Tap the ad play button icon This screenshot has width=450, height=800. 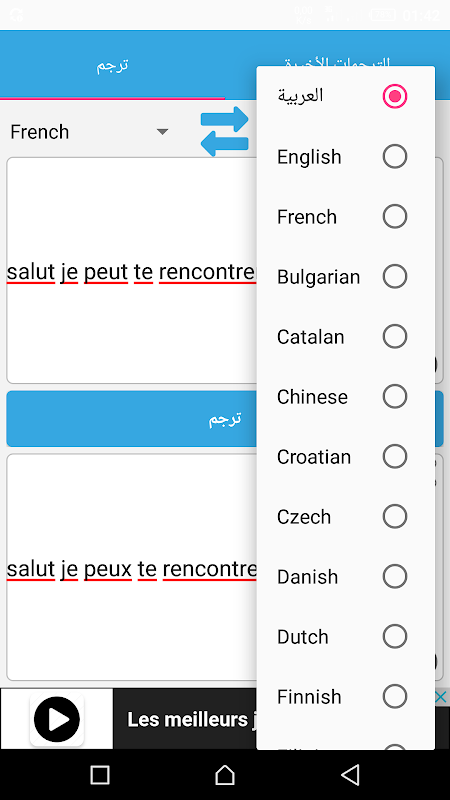(57, 719)
